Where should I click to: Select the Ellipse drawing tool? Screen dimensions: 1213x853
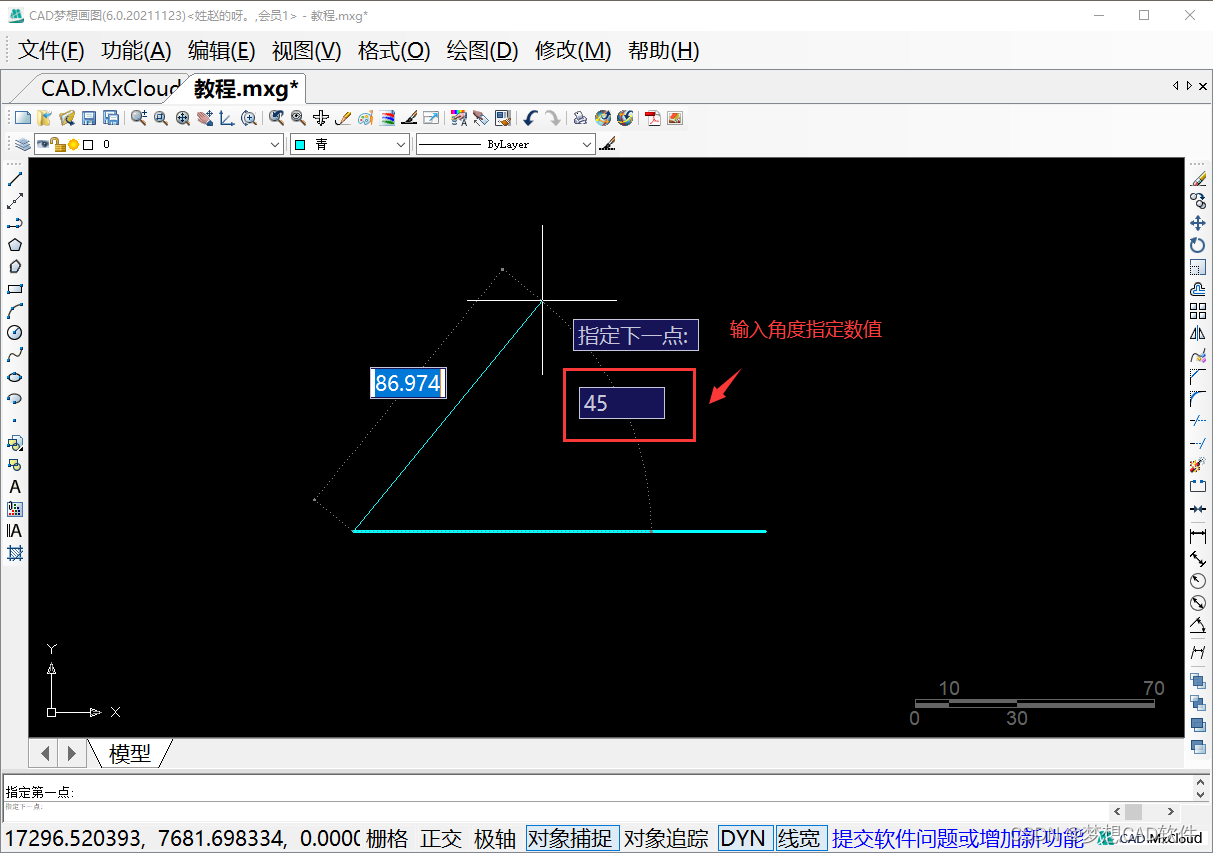click(x=15, y=377)
